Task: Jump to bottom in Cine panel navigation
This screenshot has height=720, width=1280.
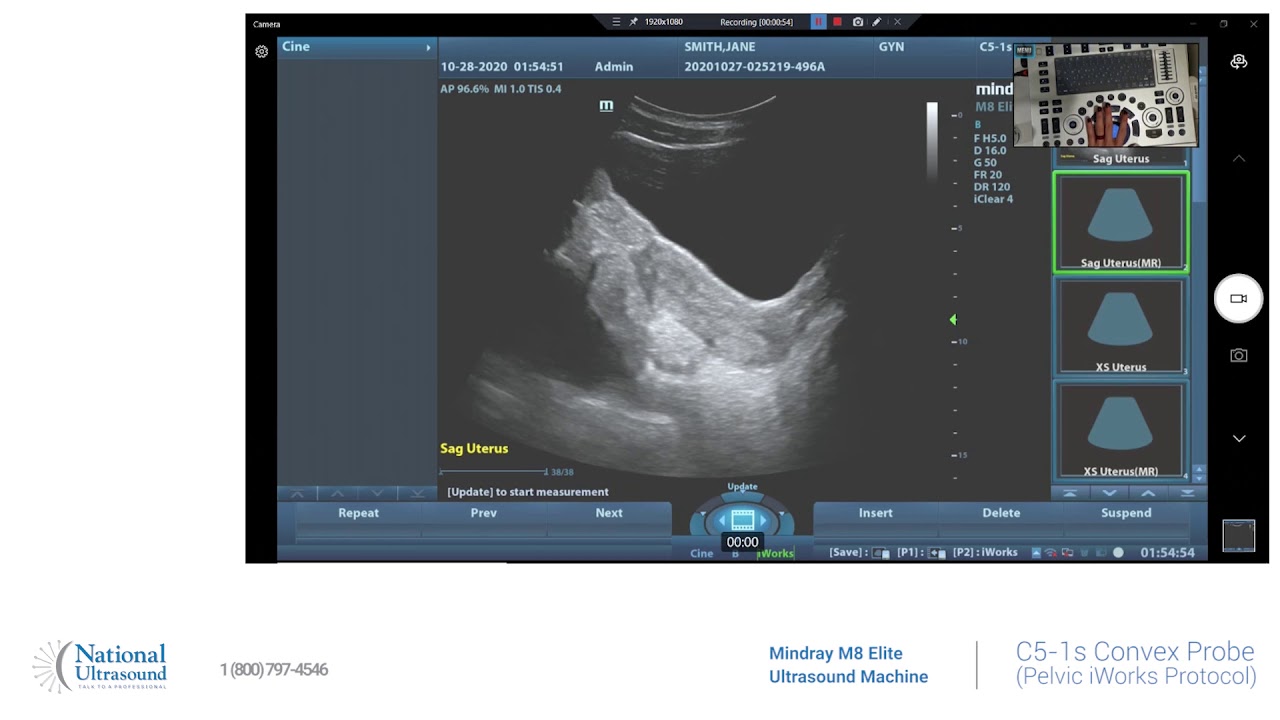Action: (417, 493)
